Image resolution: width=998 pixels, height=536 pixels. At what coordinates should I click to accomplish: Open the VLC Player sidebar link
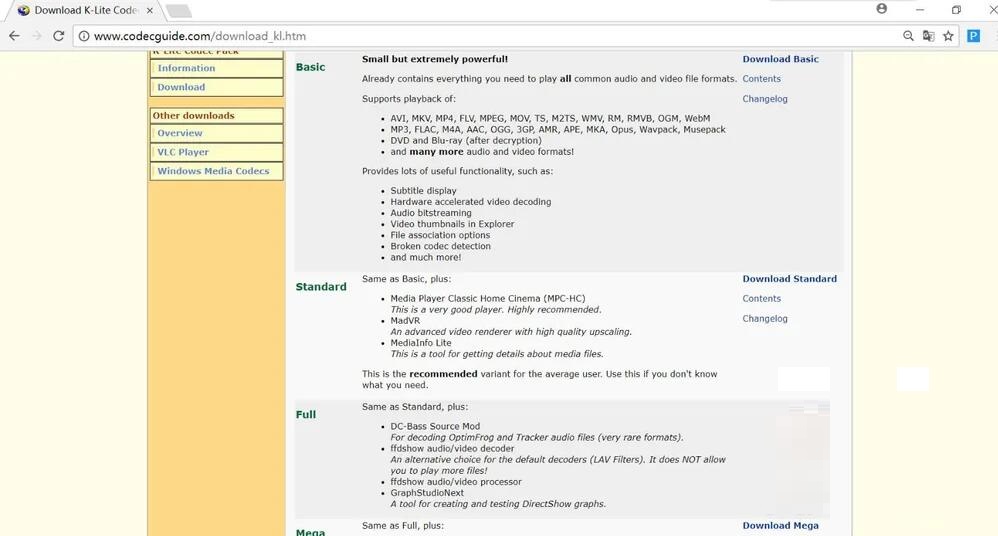click(x=183, y=152)
